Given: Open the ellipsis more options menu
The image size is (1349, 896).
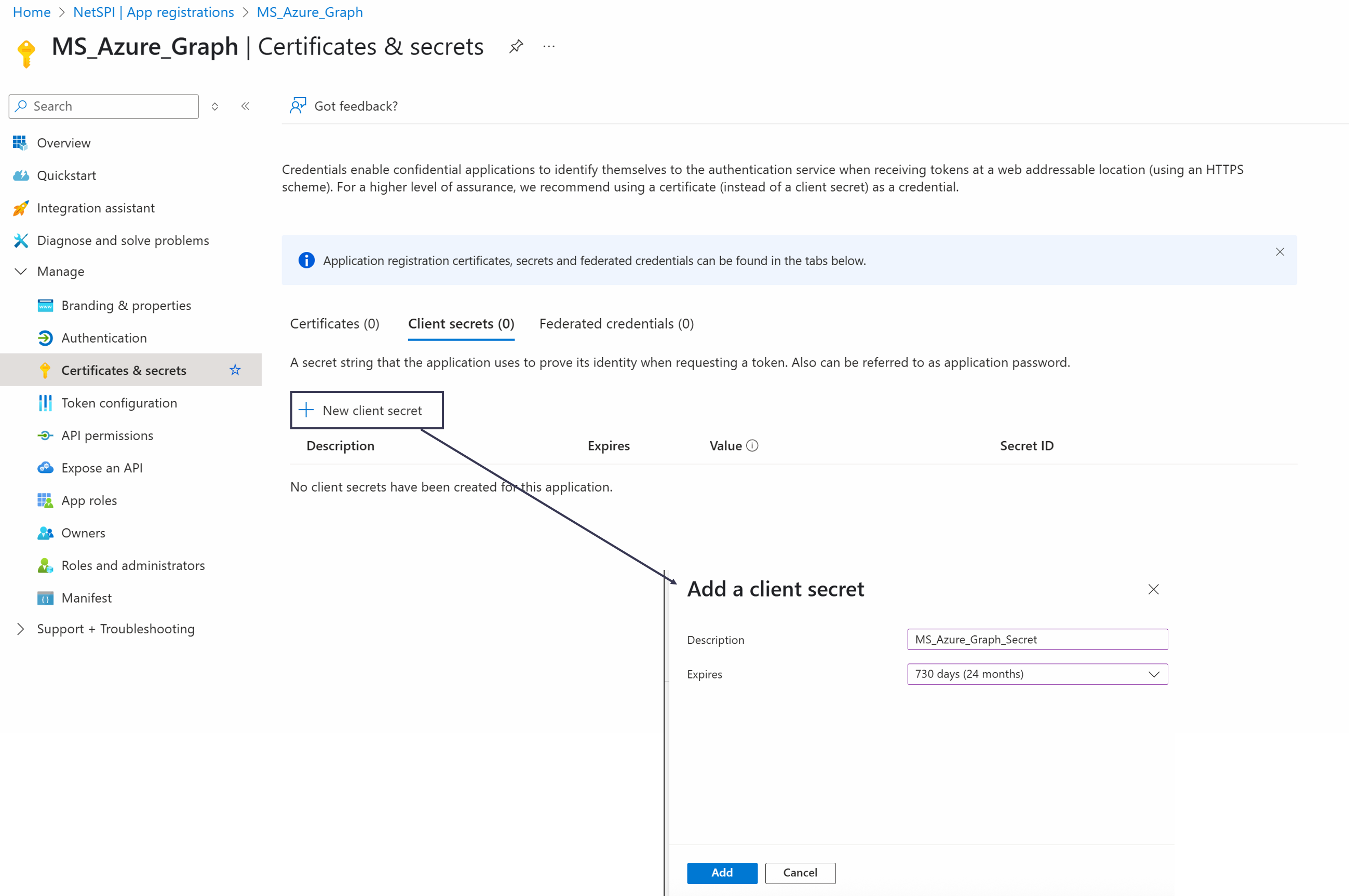Looking at the screenshot, I should pyautogui.click(x=549, y=46).
